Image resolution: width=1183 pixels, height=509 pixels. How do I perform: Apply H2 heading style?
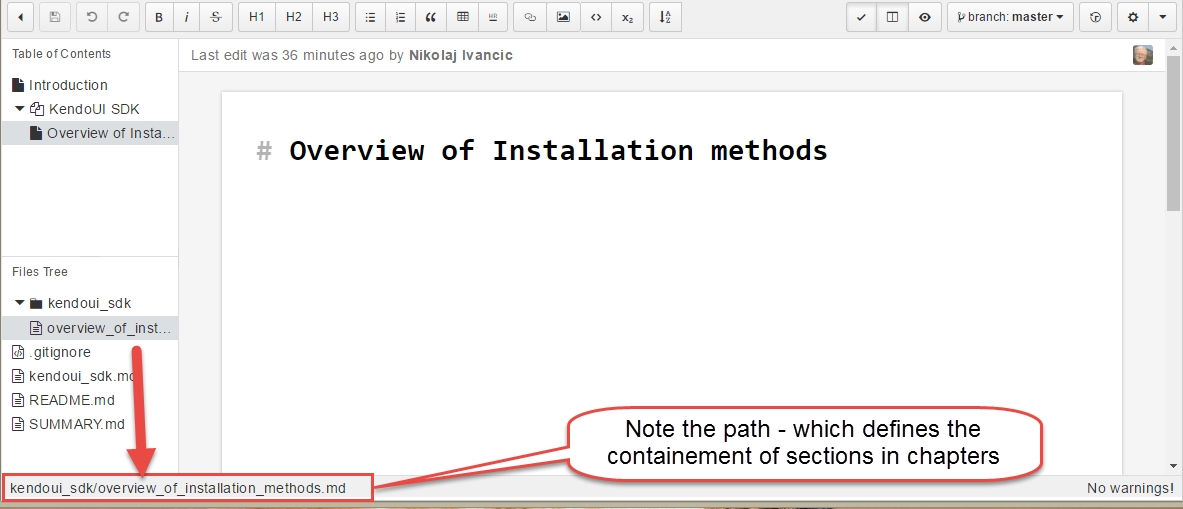pyautogui.click(x=293, y=17)
